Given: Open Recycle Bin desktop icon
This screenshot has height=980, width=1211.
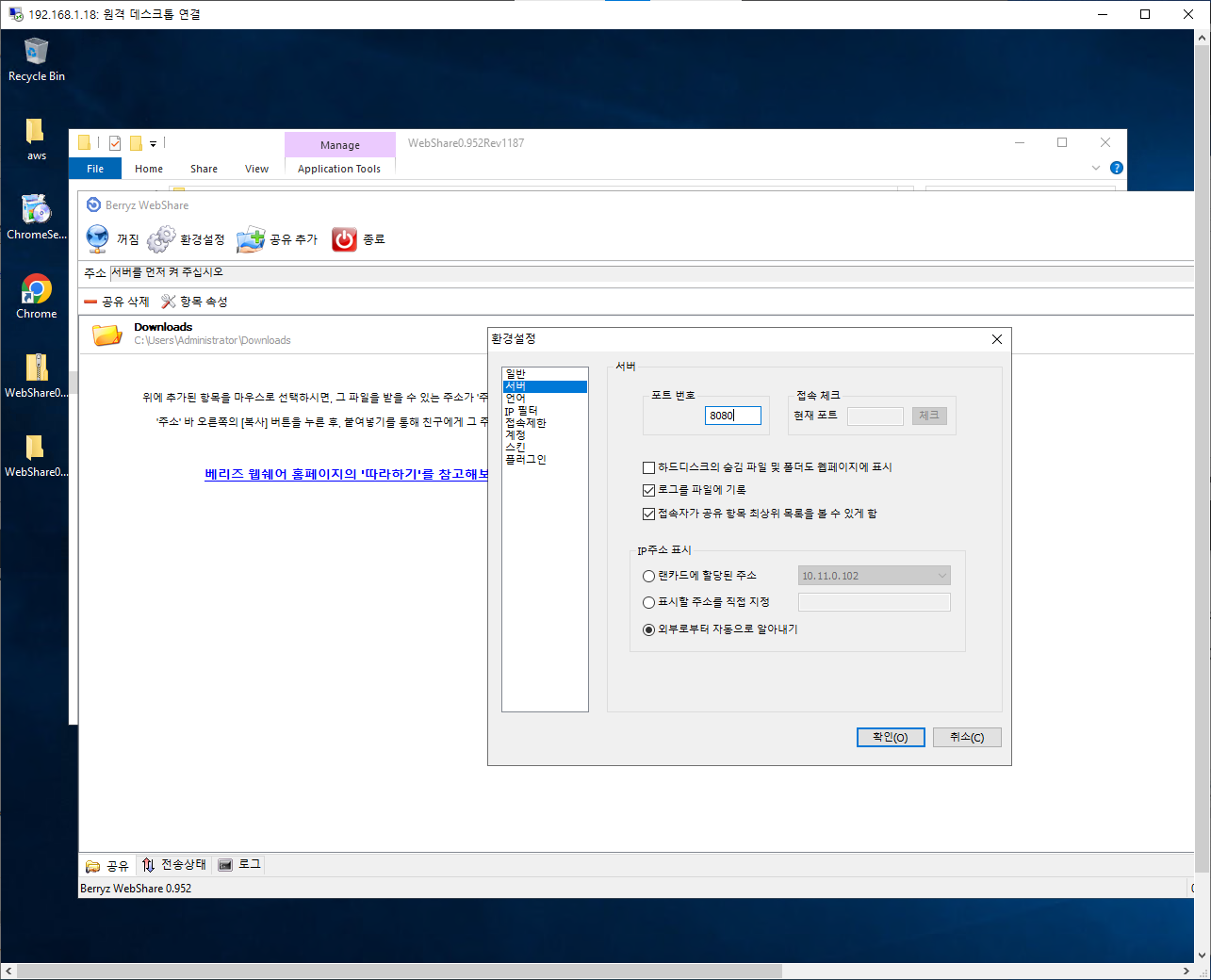Looking at the screenshot, I should [x=36, y=60].
